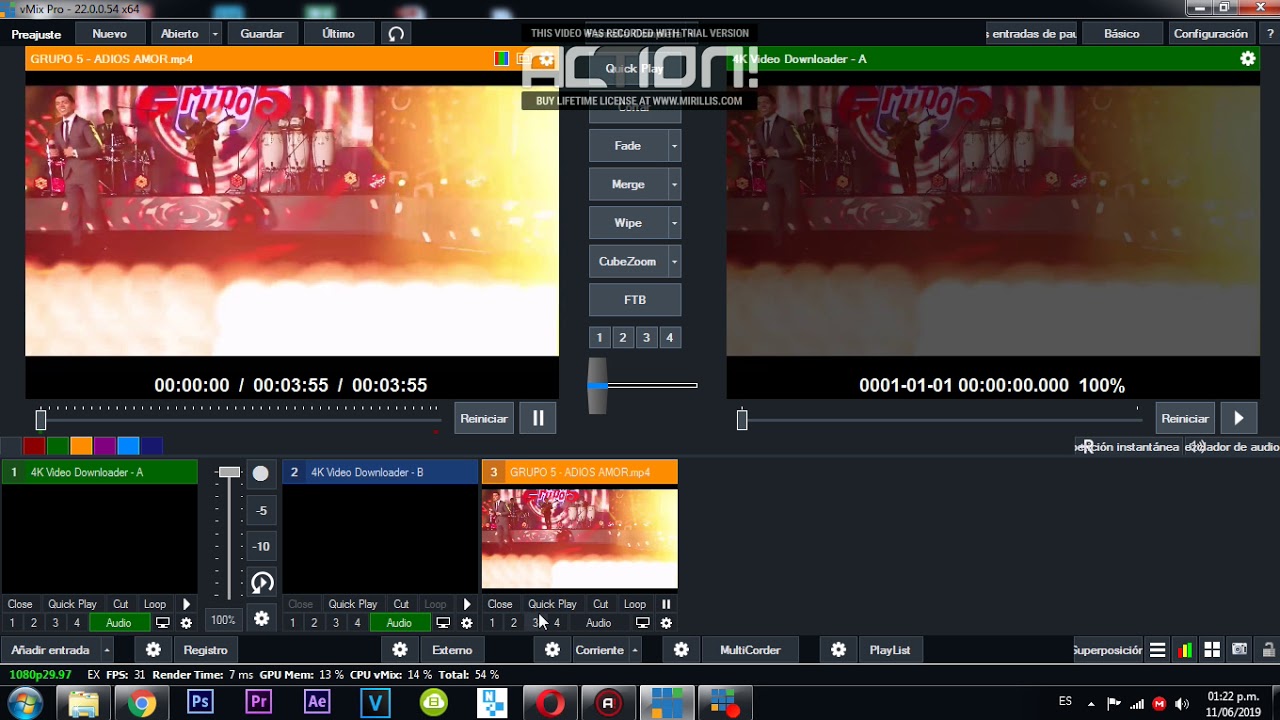Click headphones/reset icon in audio strip

[262, 582]
